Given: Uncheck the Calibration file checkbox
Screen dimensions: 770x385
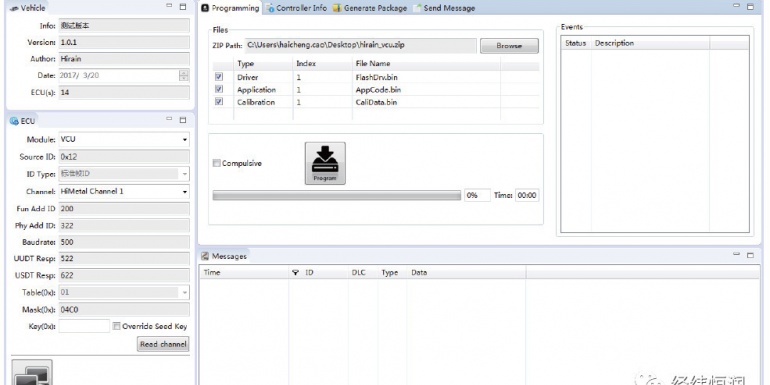Looking at the screenshot, I should [x=219, y=102].
